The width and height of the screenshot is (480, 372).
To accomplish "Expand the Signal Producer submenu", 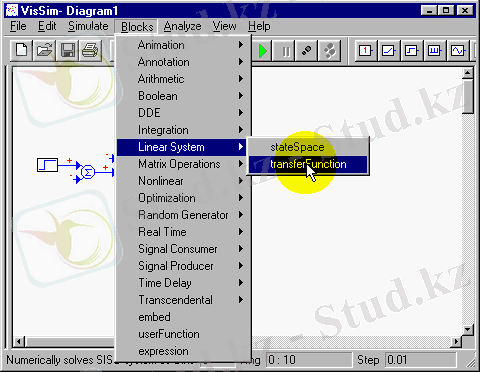I will coord(183,266).
